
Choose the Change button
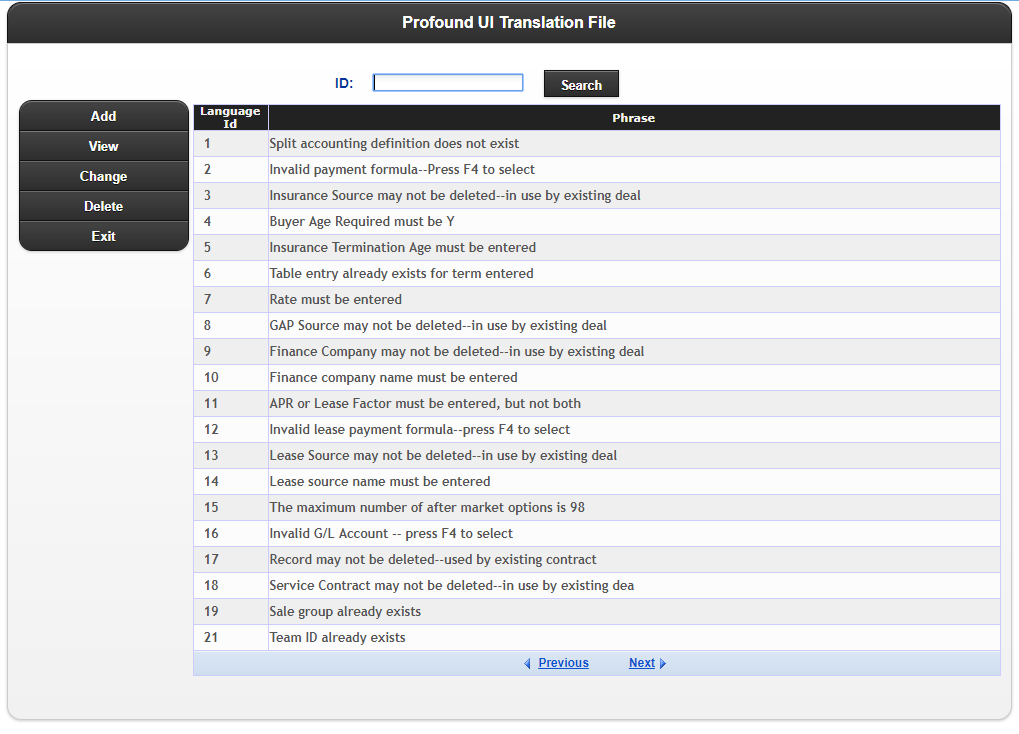pos(103,176)
